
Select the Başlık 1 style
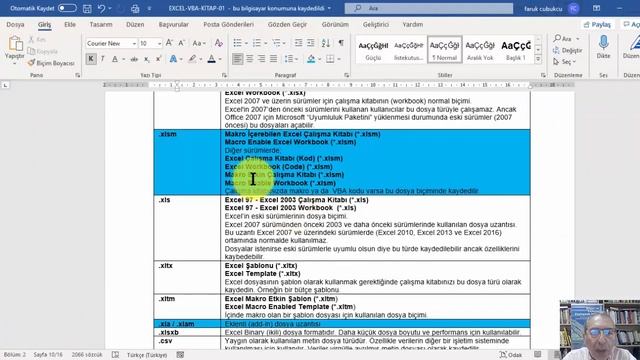tap(516, 49)
